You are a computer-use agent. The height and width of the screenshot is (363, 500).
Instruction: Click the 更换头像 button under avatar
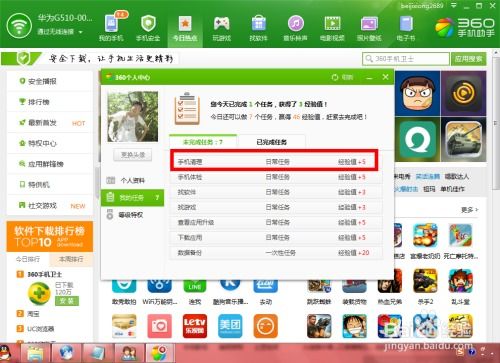click(x=133, y=155)
